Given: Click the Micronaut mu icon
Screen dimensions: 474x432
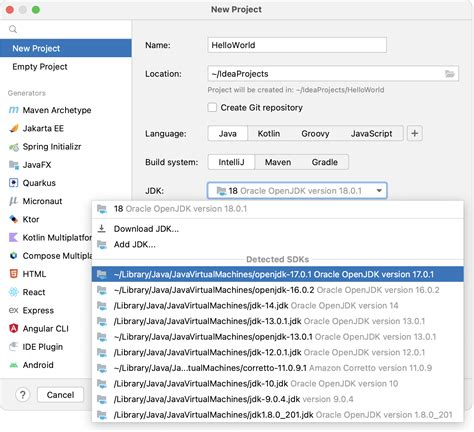Looking at the screenshot, I should [13, 201].
